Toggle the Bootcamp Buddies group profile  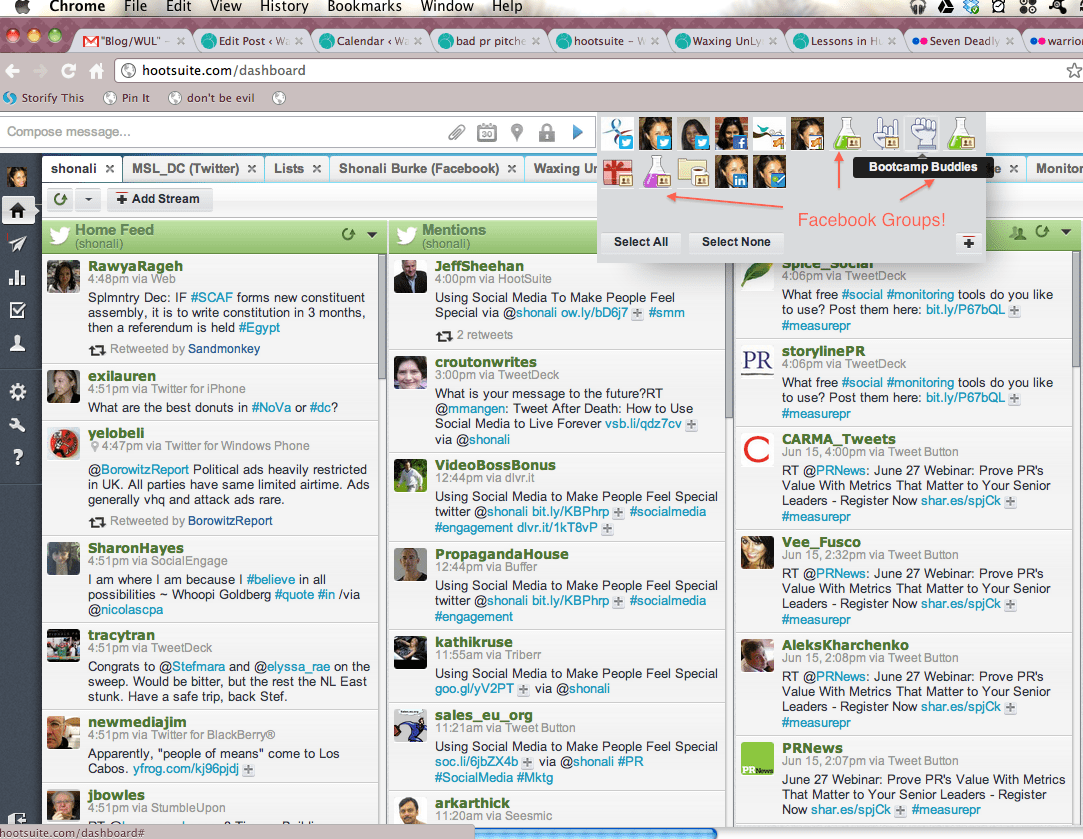[x=924, y=132]
